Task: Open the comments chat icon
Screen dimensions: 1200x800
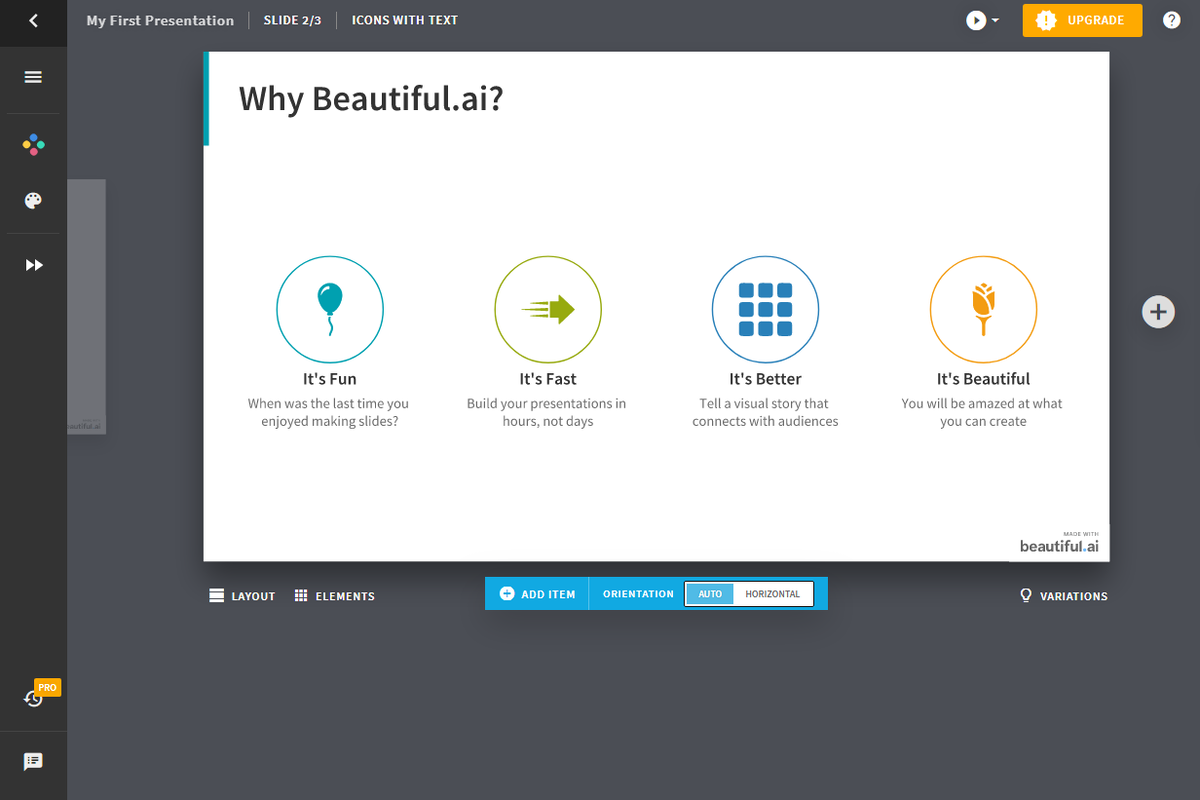Action: pyautogui.click(x=33, y=761)
